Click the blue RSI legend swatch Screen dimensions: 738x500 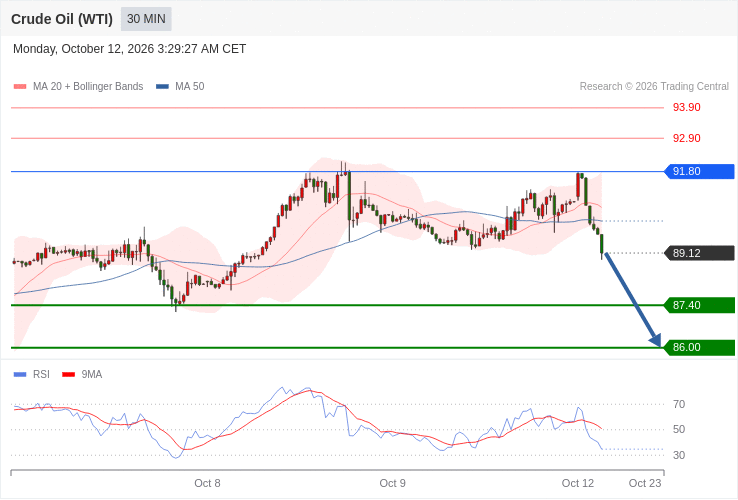coord(20,375)
